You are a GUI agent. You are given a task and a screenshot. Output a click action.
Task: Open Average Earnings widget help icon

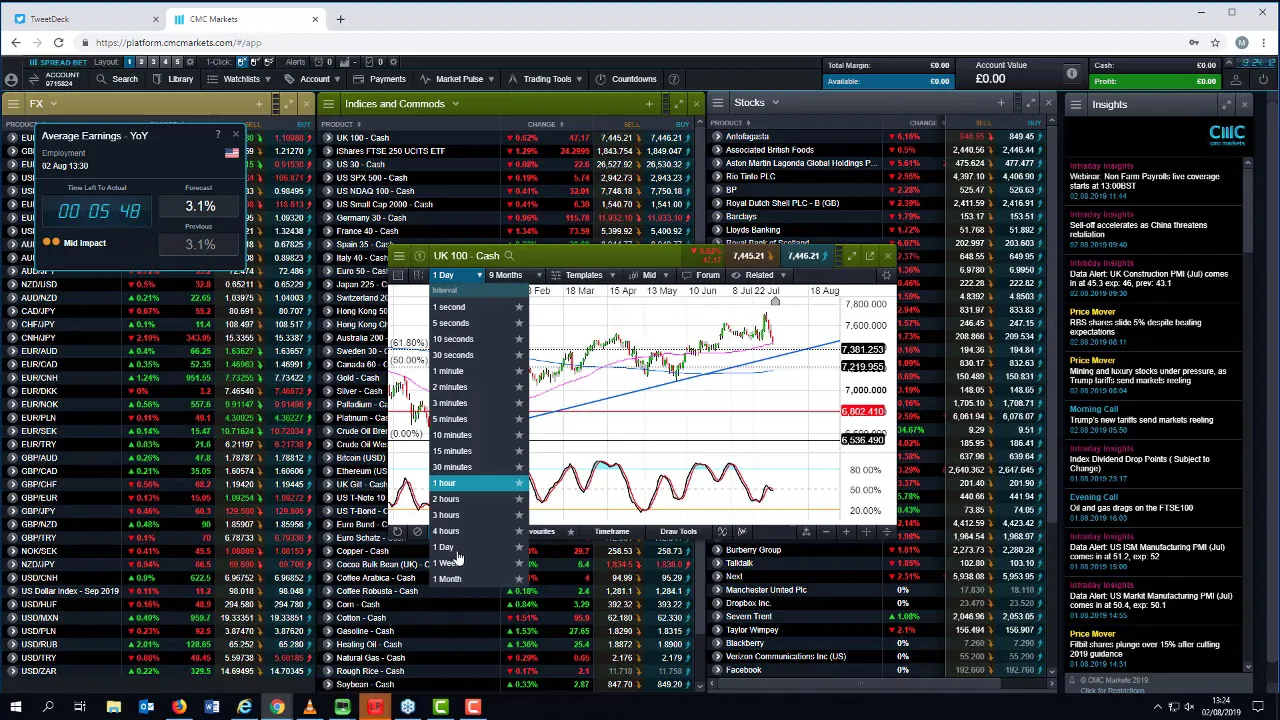(218, 135)
